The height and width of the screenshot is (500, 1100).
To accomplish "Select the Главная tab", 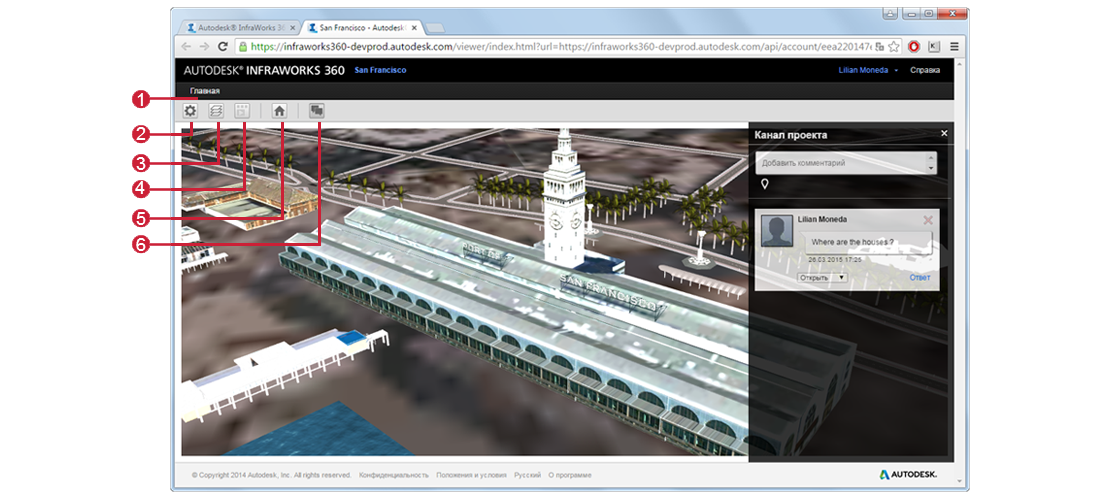I will coord(204,91).
